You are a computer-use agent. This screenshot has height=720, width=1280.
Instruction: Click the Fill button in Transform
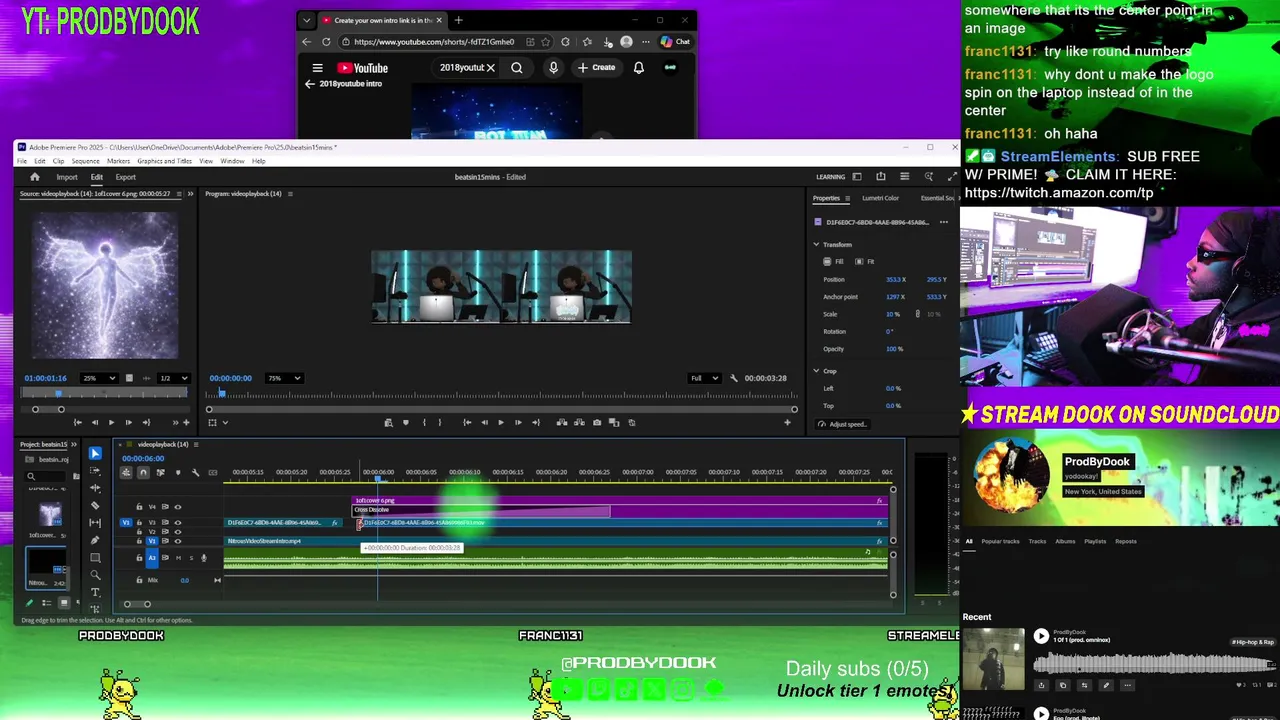(835, 262)
